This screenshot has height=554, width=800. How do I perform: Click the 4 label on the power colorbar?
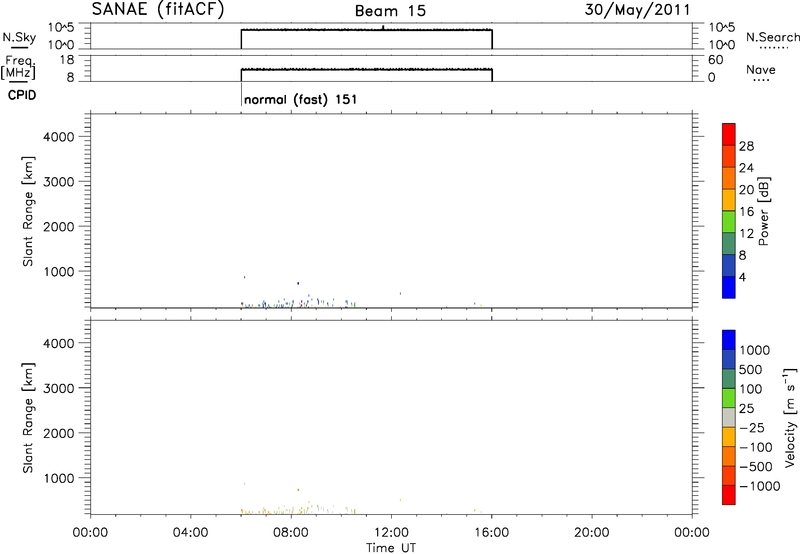[x=742, y=277]
